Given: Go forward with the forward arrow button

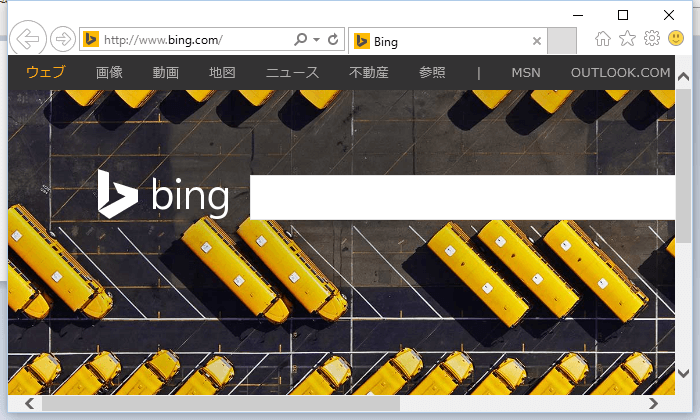Looking at the screenshot, I should [x=62, y=39].
